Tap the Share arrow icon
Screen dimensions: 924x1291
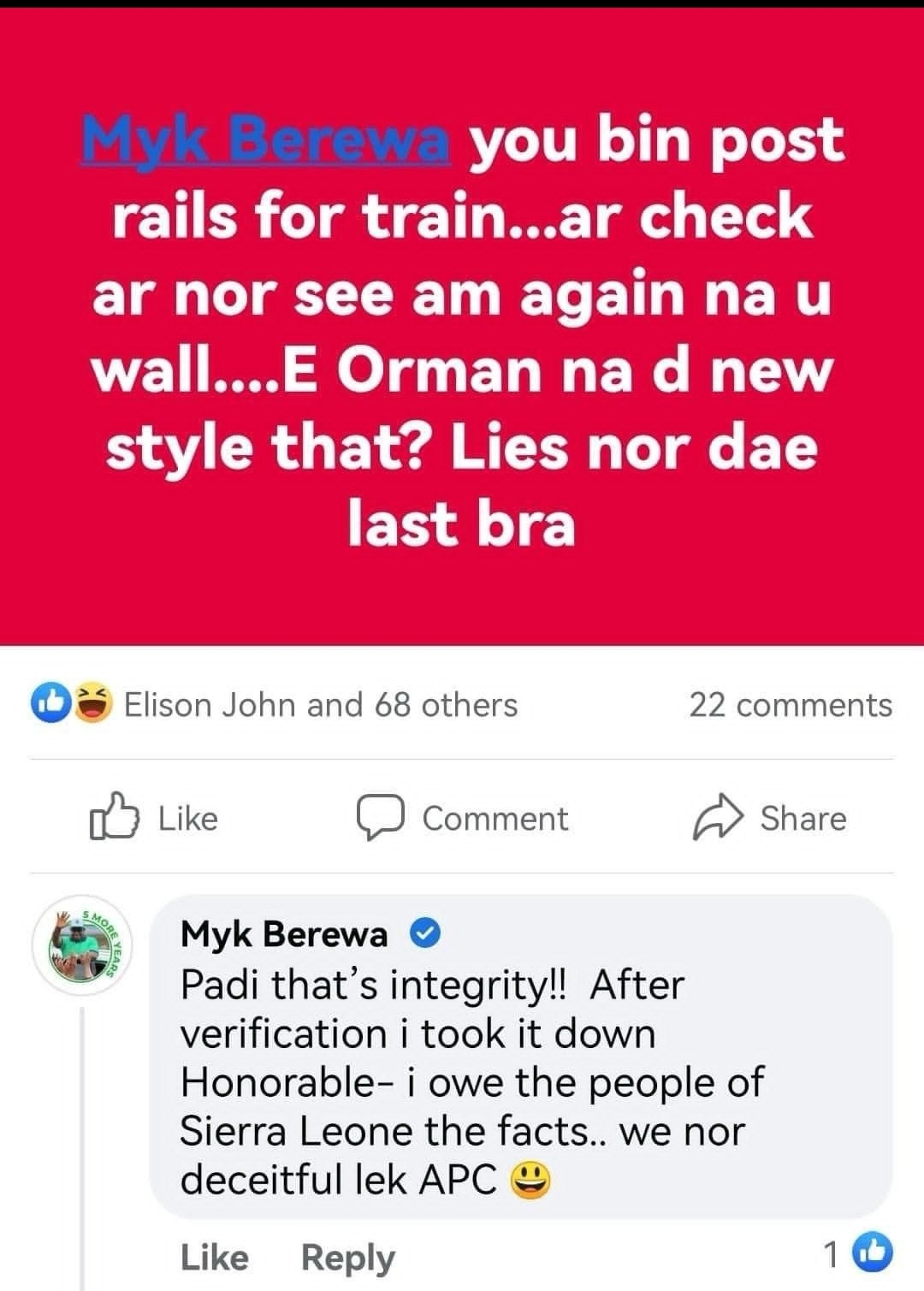point(715,817)
